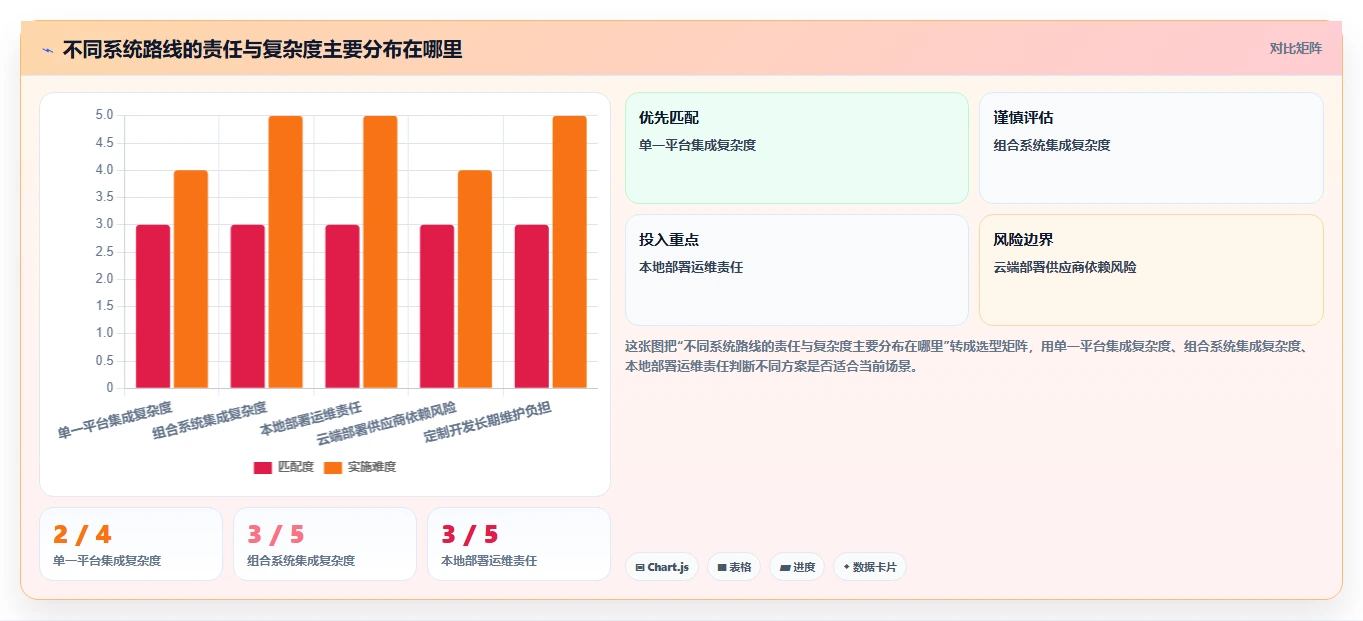
Task: Click the 进度 chip progress icon
Action: pyautogui.click(x=785, y=567)
